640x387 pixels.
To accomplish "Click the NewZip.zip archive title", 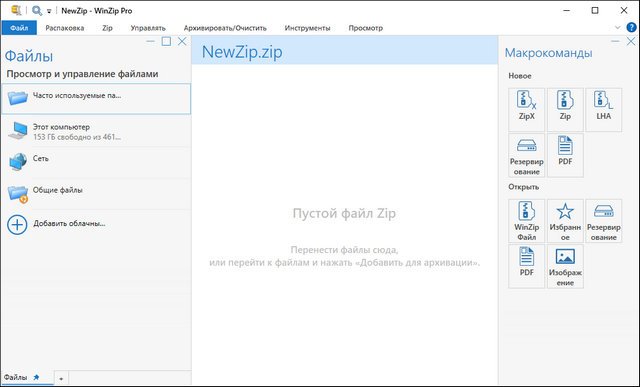I will point(242,52).
